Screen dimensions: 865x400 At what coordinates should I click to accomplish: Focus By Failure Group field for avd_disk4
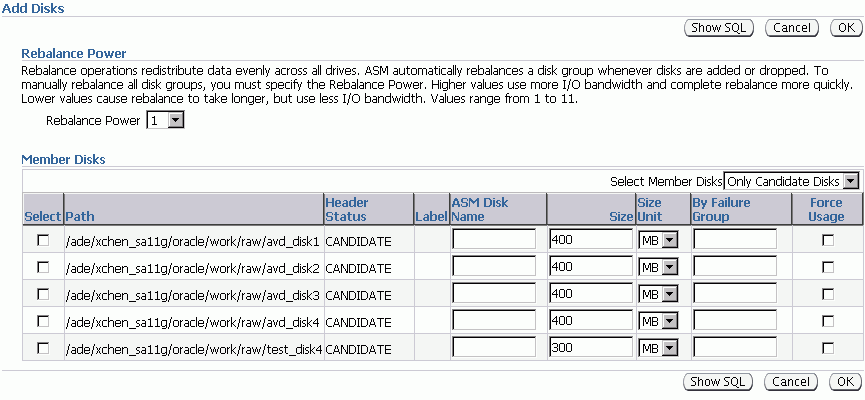(x=735, y=321)
